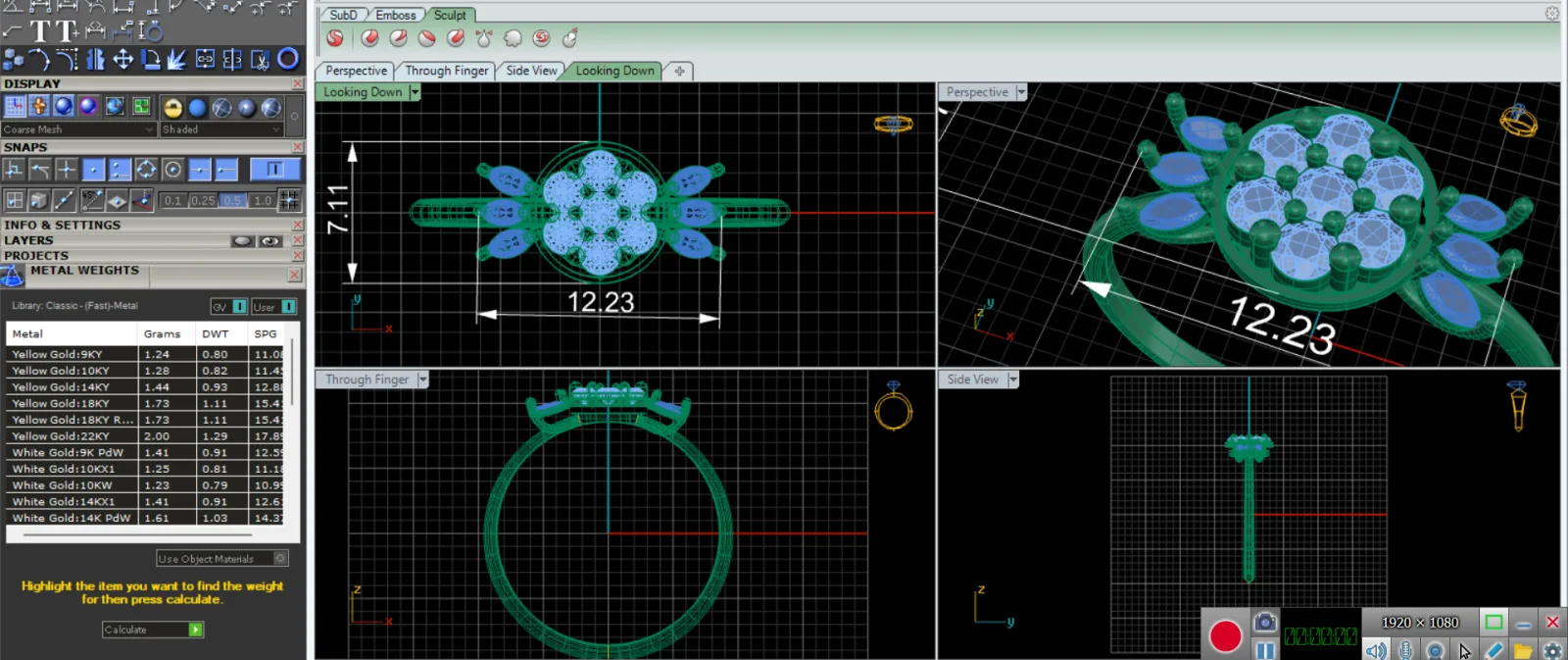The width and height of the screenshot is (1568, 660).
Task: Toggle the recorder speaker audio
Action: (1376, 650)
